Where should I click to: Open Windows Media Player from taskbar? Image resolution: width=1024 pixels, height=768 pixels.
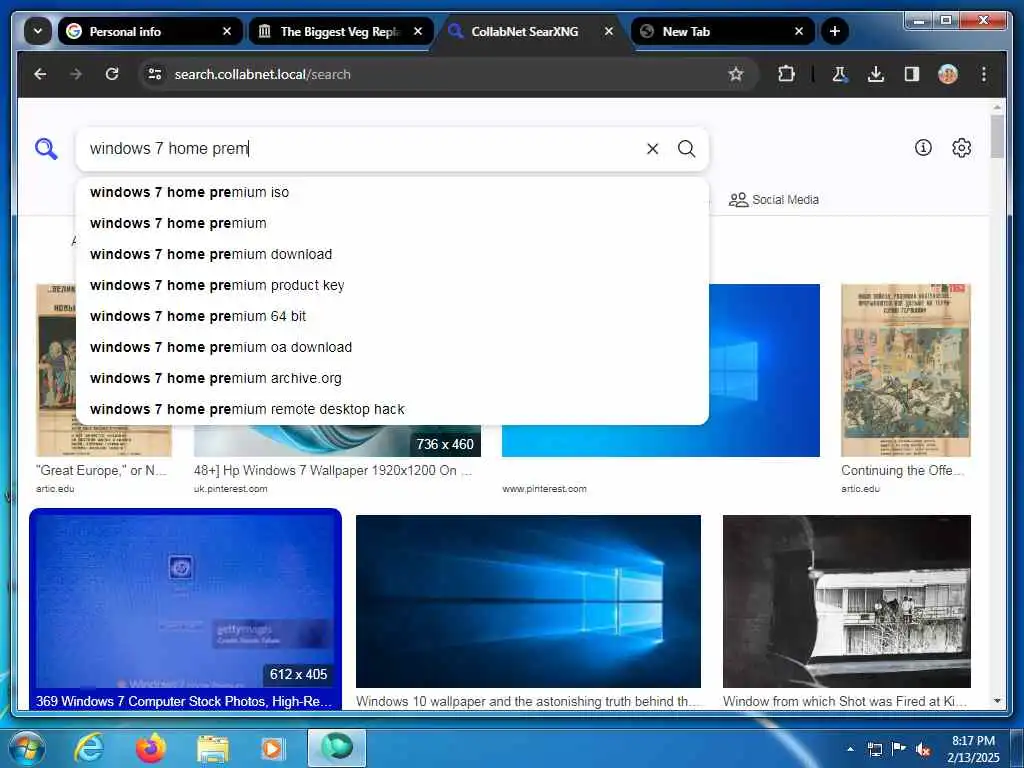(x=272, y=748)
